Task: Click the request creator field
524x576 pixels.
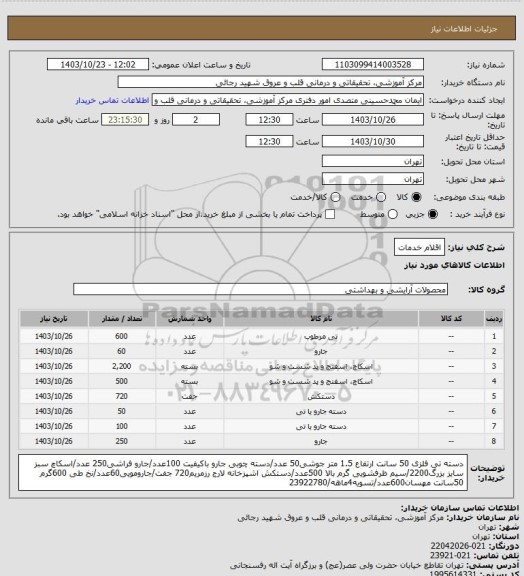Action: coord(288,100)
